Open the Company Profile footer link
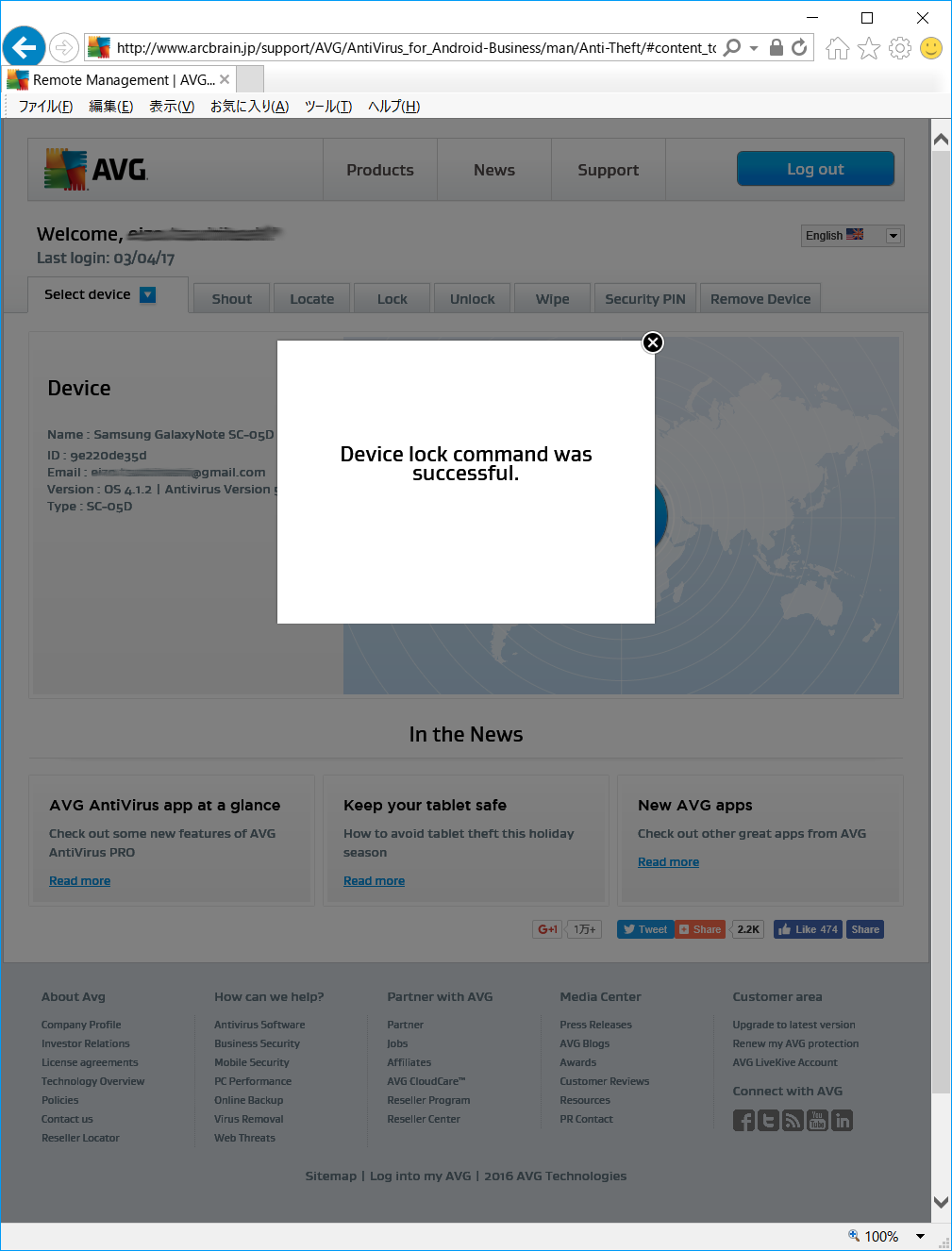Screen dimensions: 952x1251 coord(81,1025)
